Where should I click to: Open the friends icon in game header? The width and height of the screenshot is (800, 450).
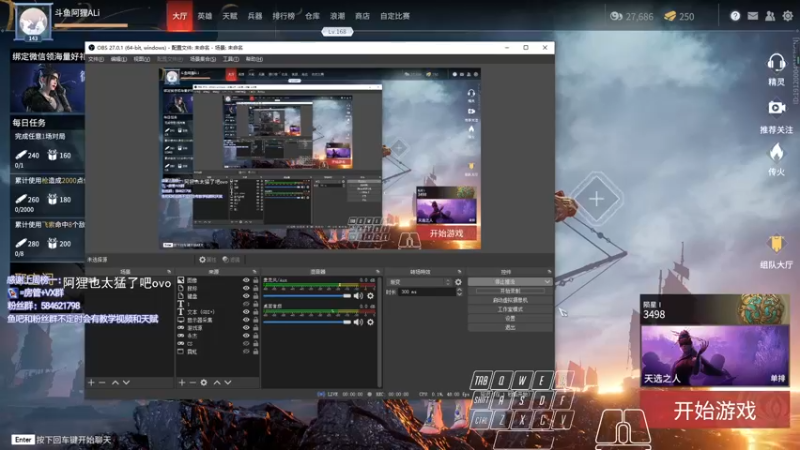(770, 16)
